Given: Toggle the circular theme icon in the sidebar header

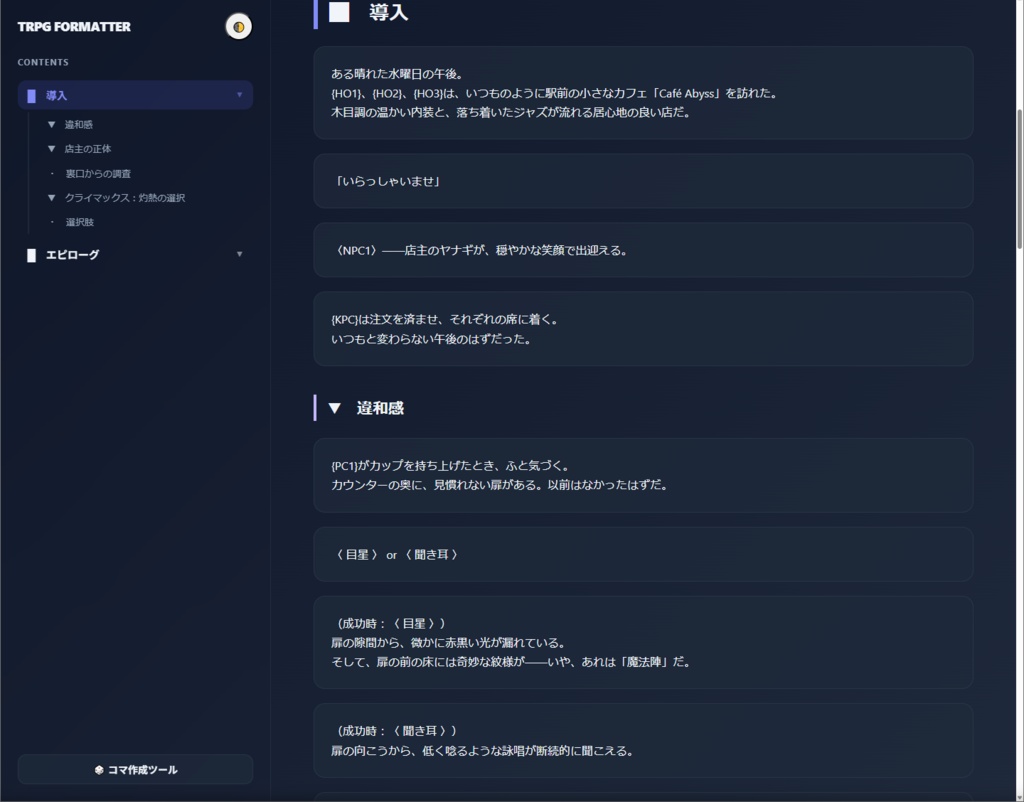Looking at the screenshot, I should click(237, 27).
